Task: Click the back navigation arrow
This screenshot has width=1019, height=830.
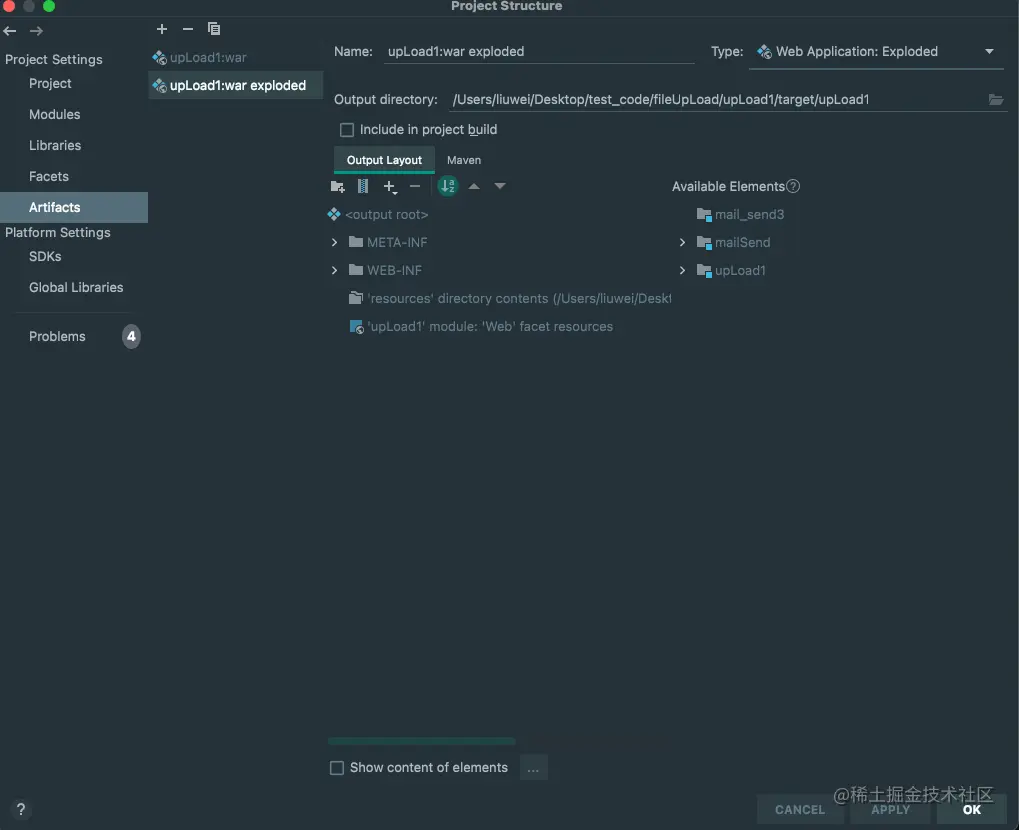Action: 10,31
